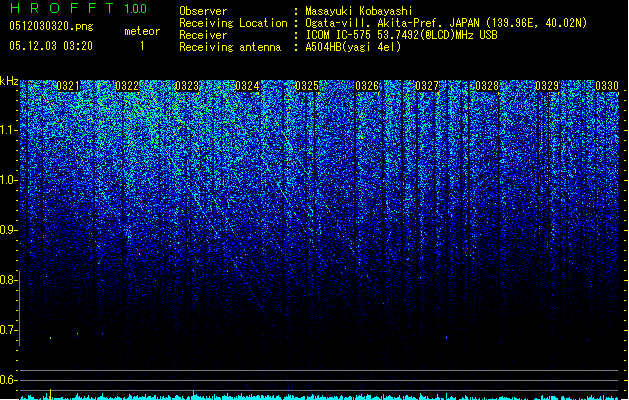Image resolution: width=629 pixels, height=400 pixels.
Task: Click the cyan signal level strip
Action: point(319,397)
